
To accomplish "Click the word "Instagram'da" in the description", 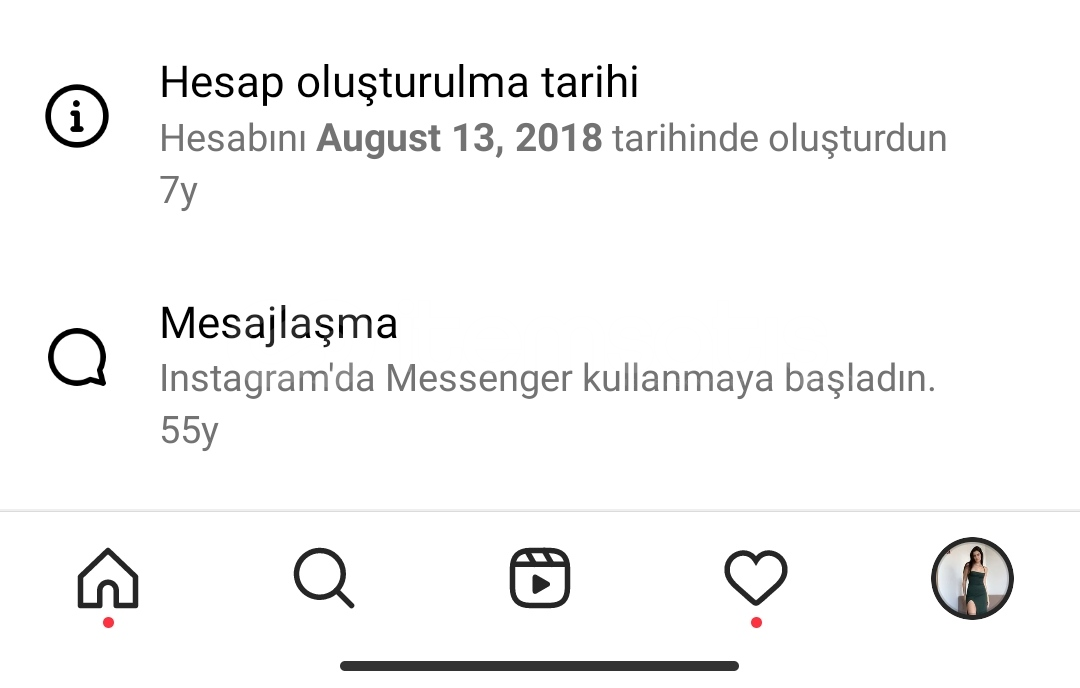I will click(x=267, y=379).
